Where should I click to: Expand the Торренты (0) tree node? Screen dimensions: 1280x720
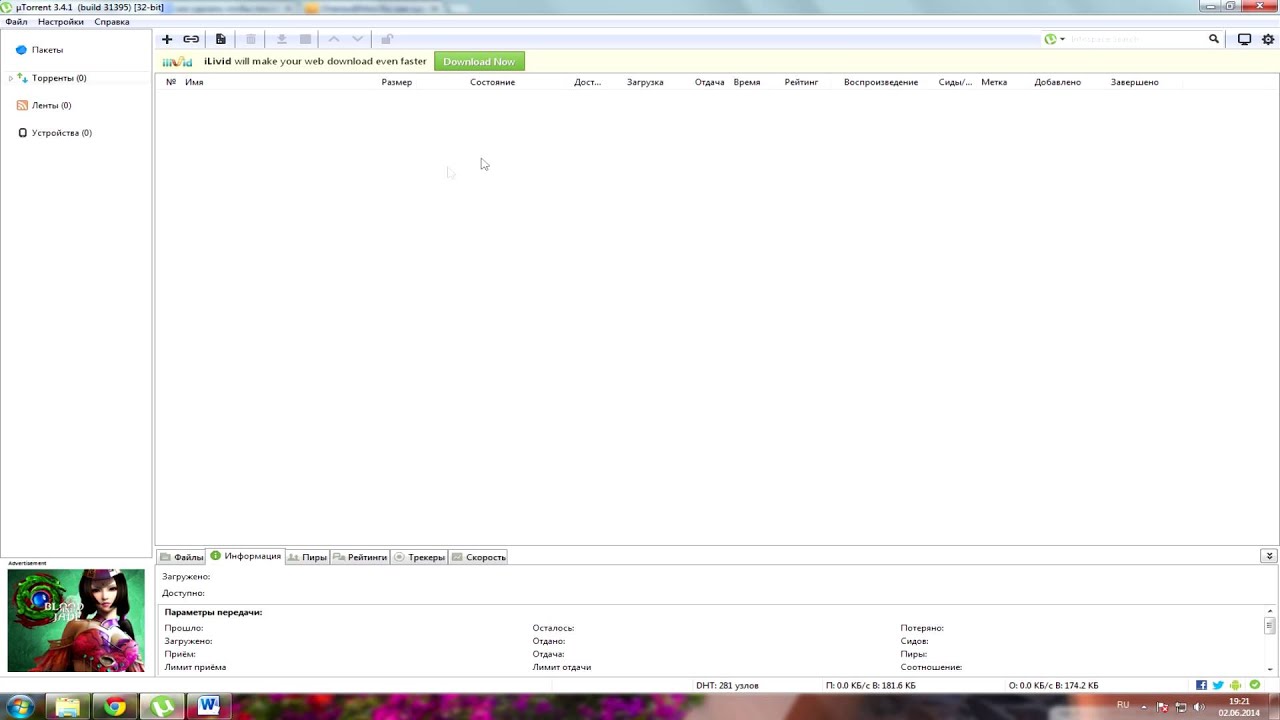[10, 78]
